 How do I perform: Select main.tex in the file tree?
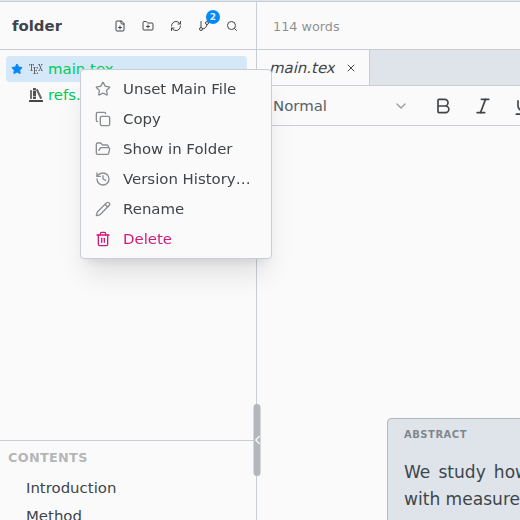coord(126,69)
